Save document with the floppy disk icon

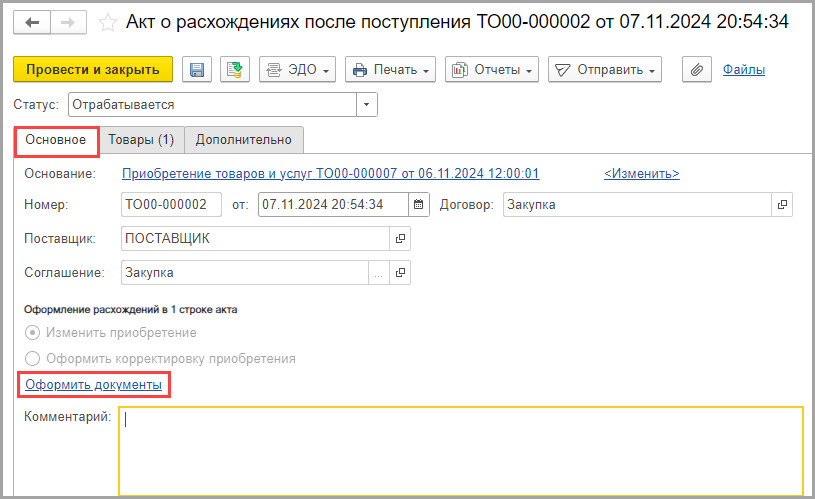[x=196, y=70]
